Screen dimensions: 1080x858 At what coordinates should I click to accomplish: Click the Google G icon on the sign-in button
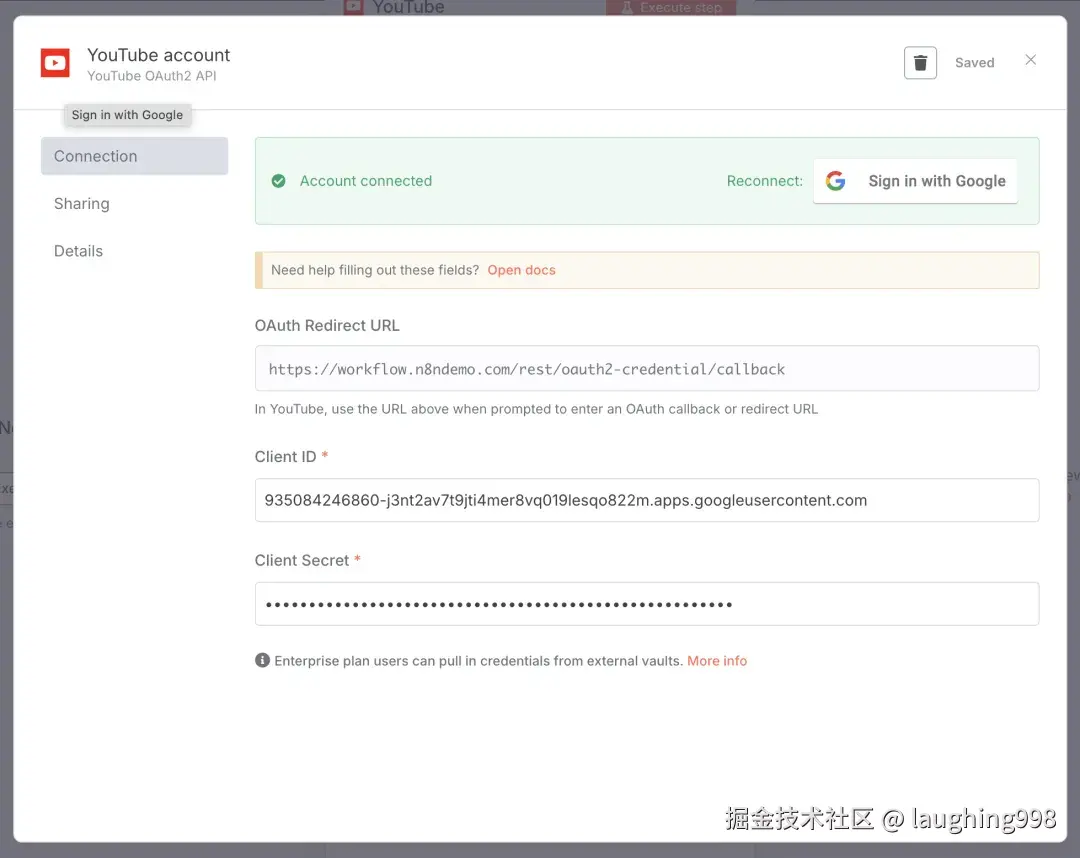(836, 181)
